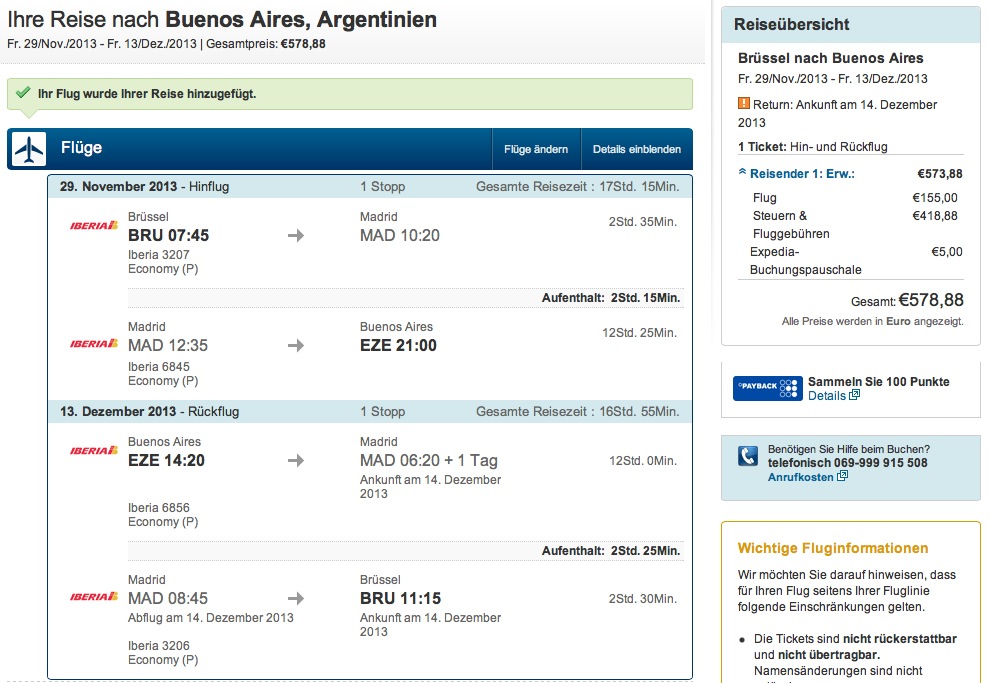Click the Iberia logo for flight 6856

94,450
